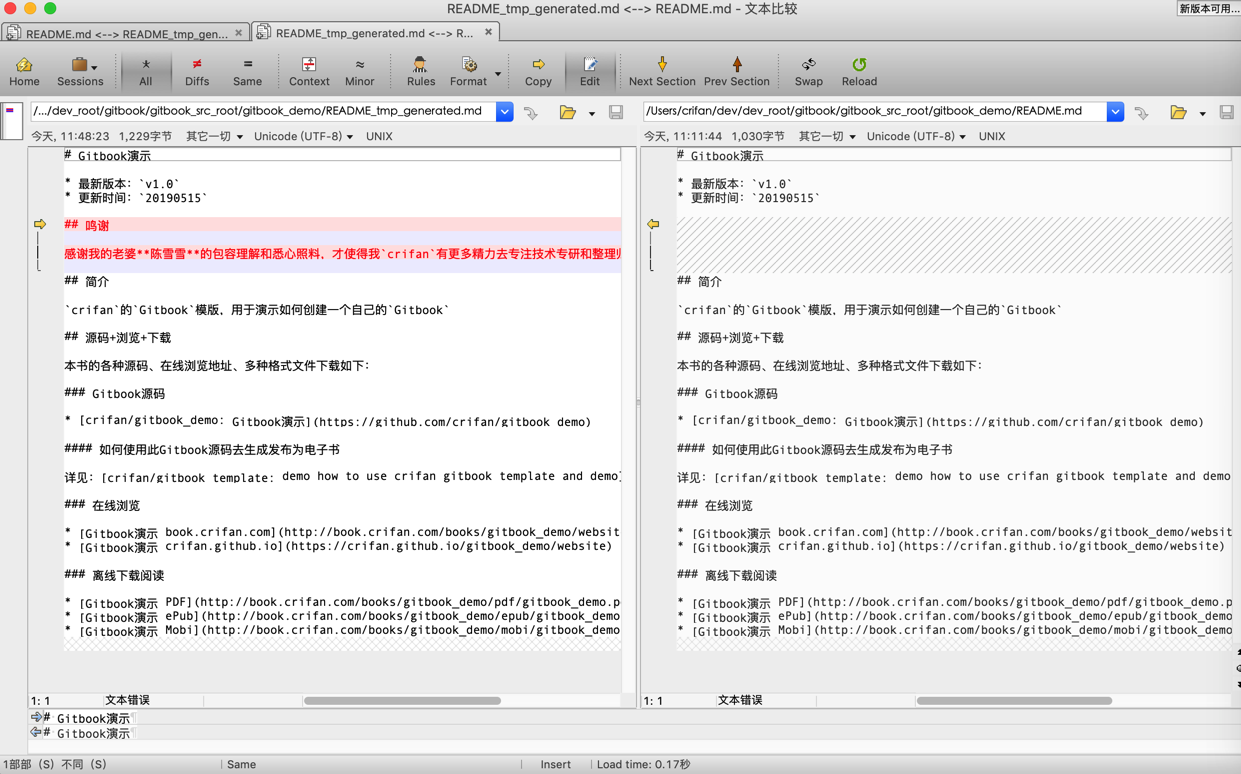The width and height of the screenshot is (1241, 774).
Task: Toggle Minor differences option
Action: (359, 71)
